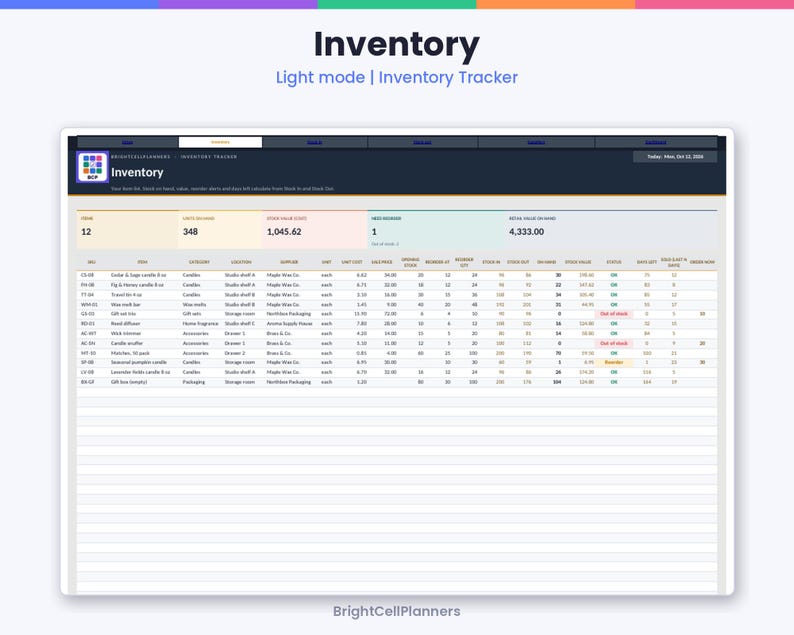Select the Items summary card showing 12
This screenshot has height=635, width=794.
click(x=127, y=229)
